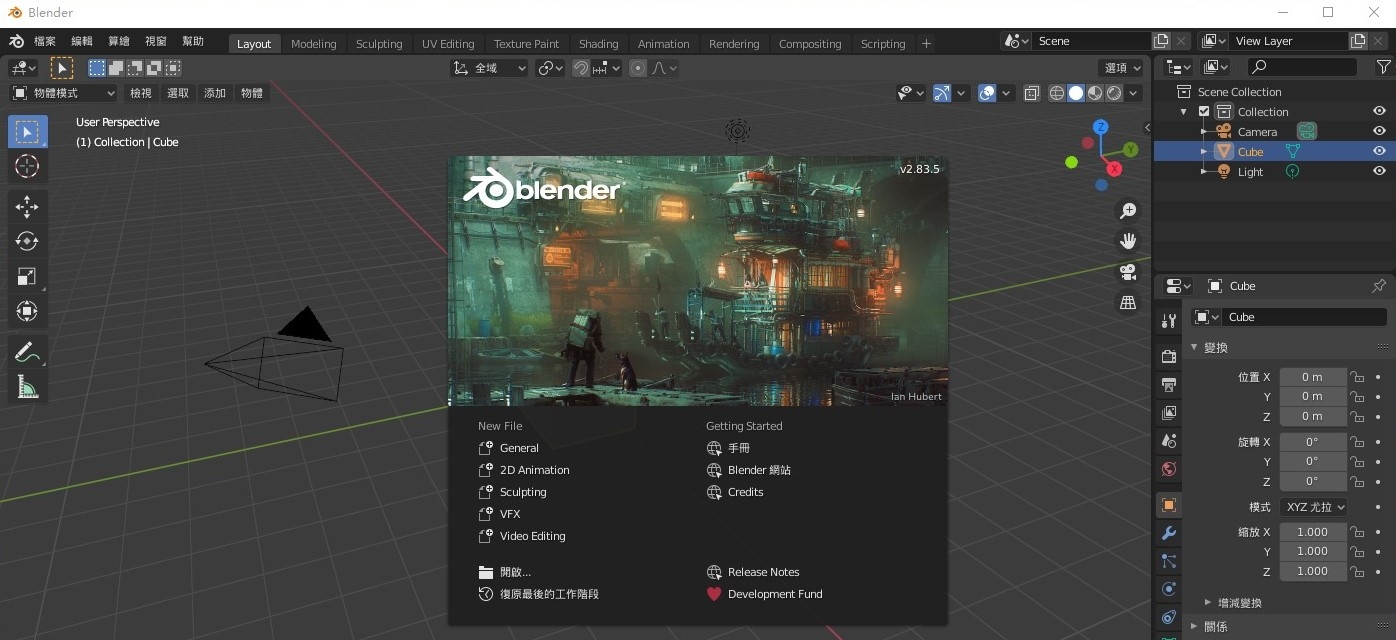Open the Release Notes link
1396x640 pixels.
pyautogui.click(x=764, y=572)
